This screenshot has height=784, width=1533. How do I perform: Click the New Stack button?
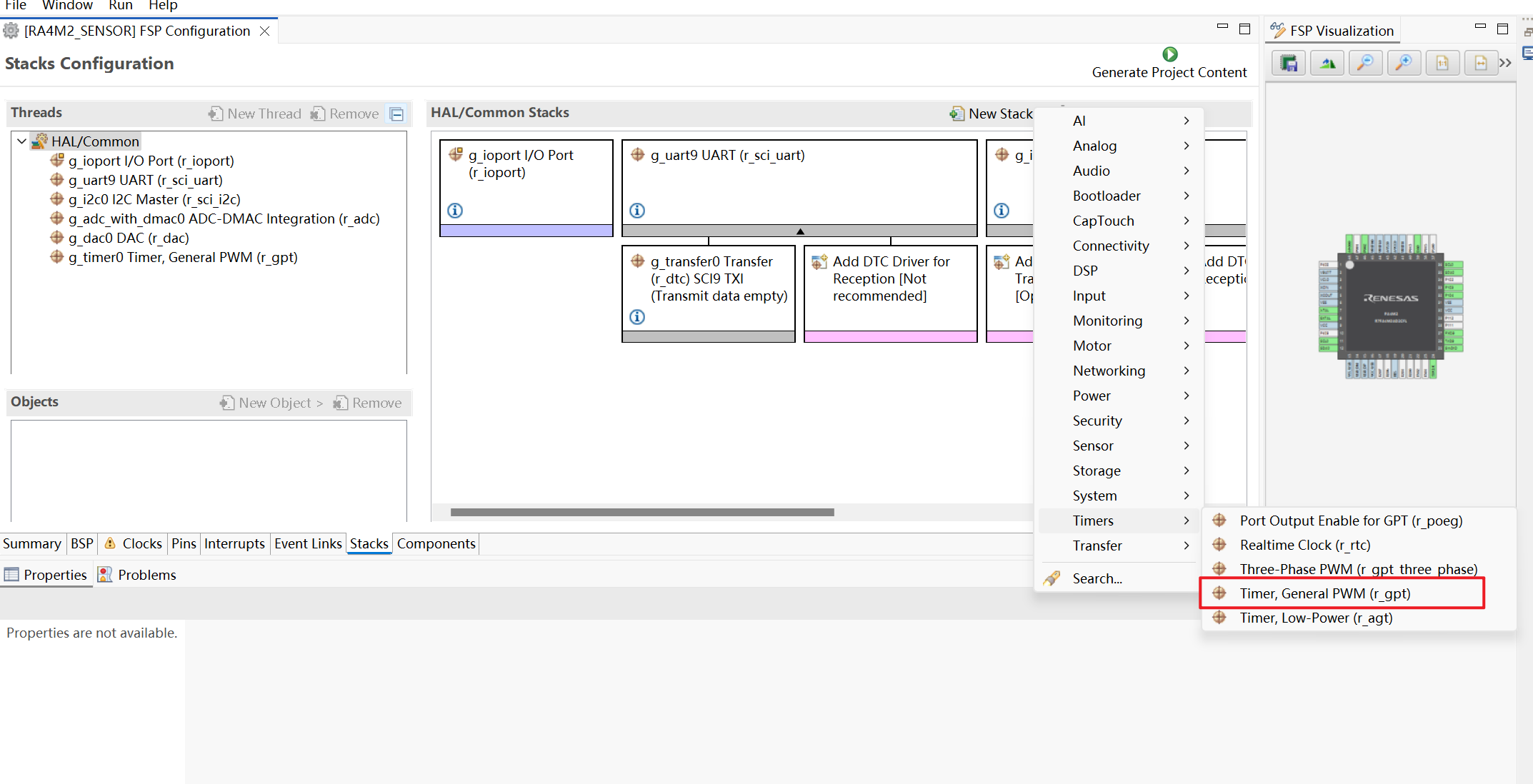tap(992, 114)
